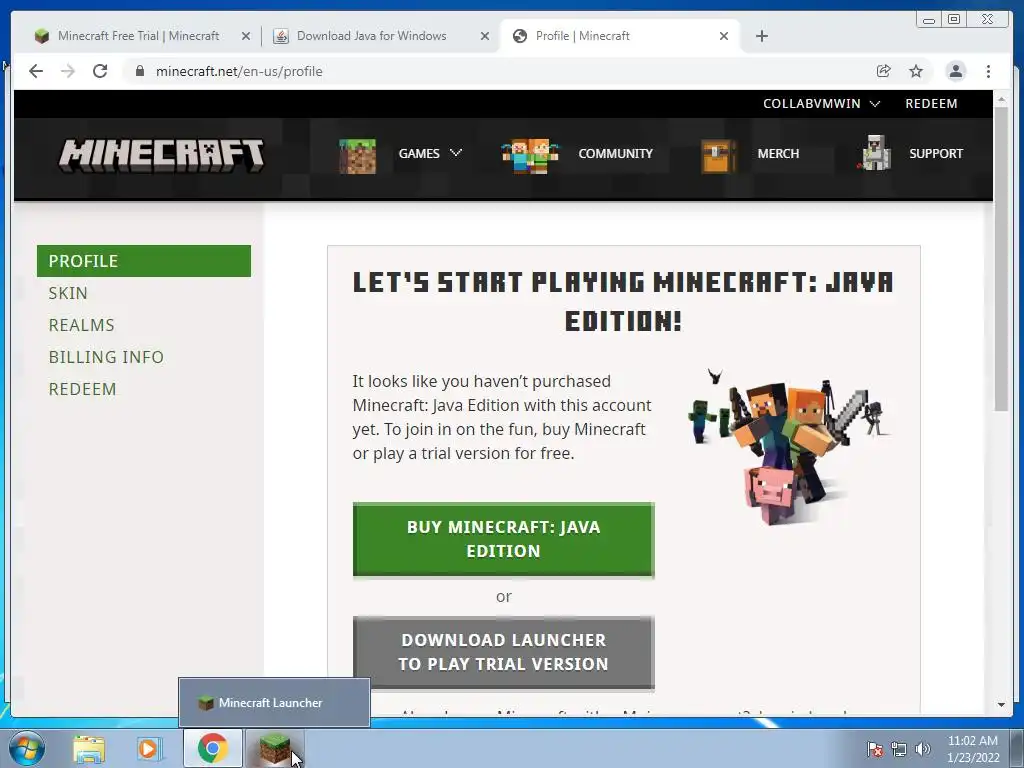1024x768 pixels.
Task: Click the Minecraft characters artwork
Action: (x=788, y=447)
